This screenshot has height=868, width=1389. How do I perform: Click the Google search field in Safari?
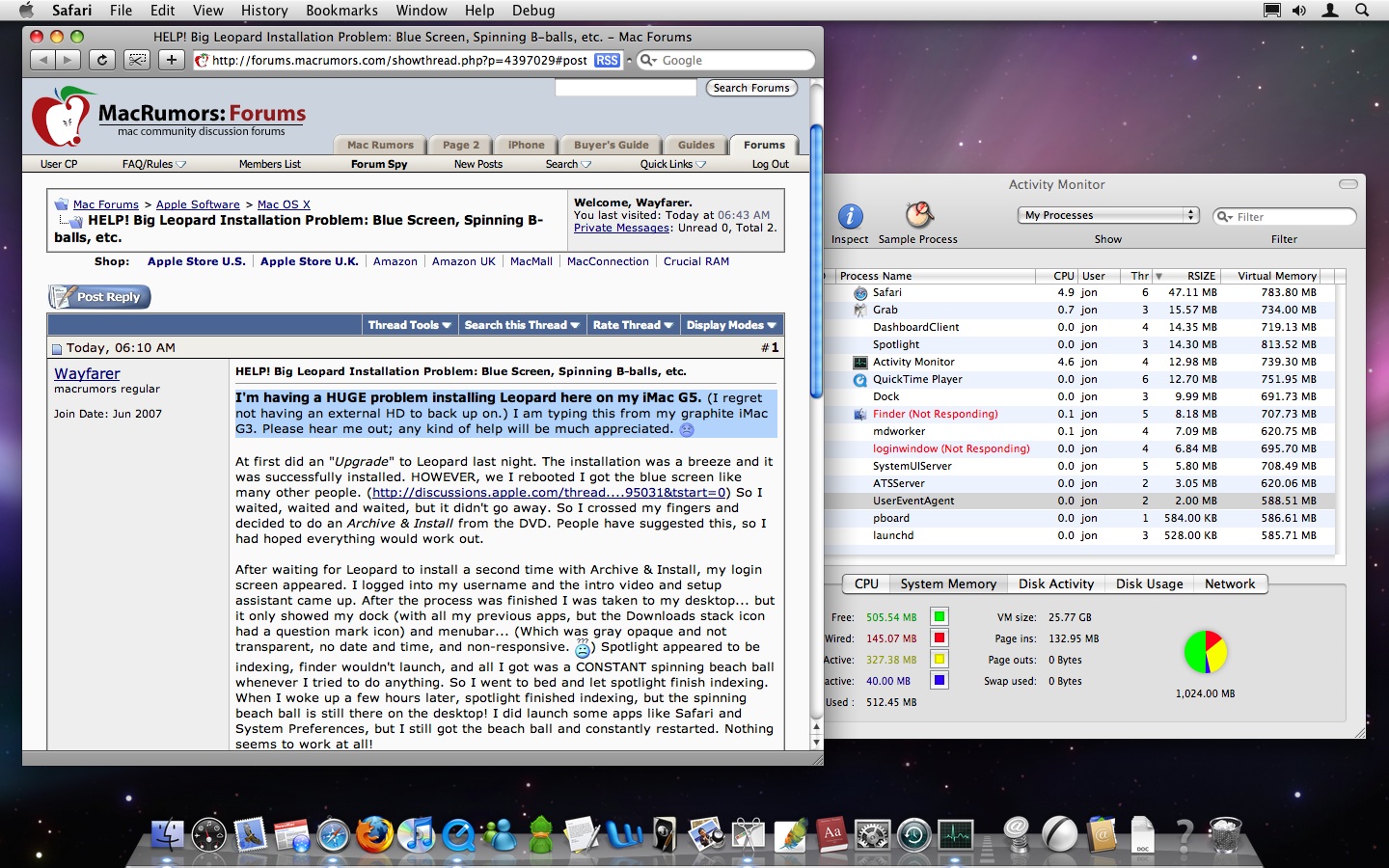coord(726,60)
